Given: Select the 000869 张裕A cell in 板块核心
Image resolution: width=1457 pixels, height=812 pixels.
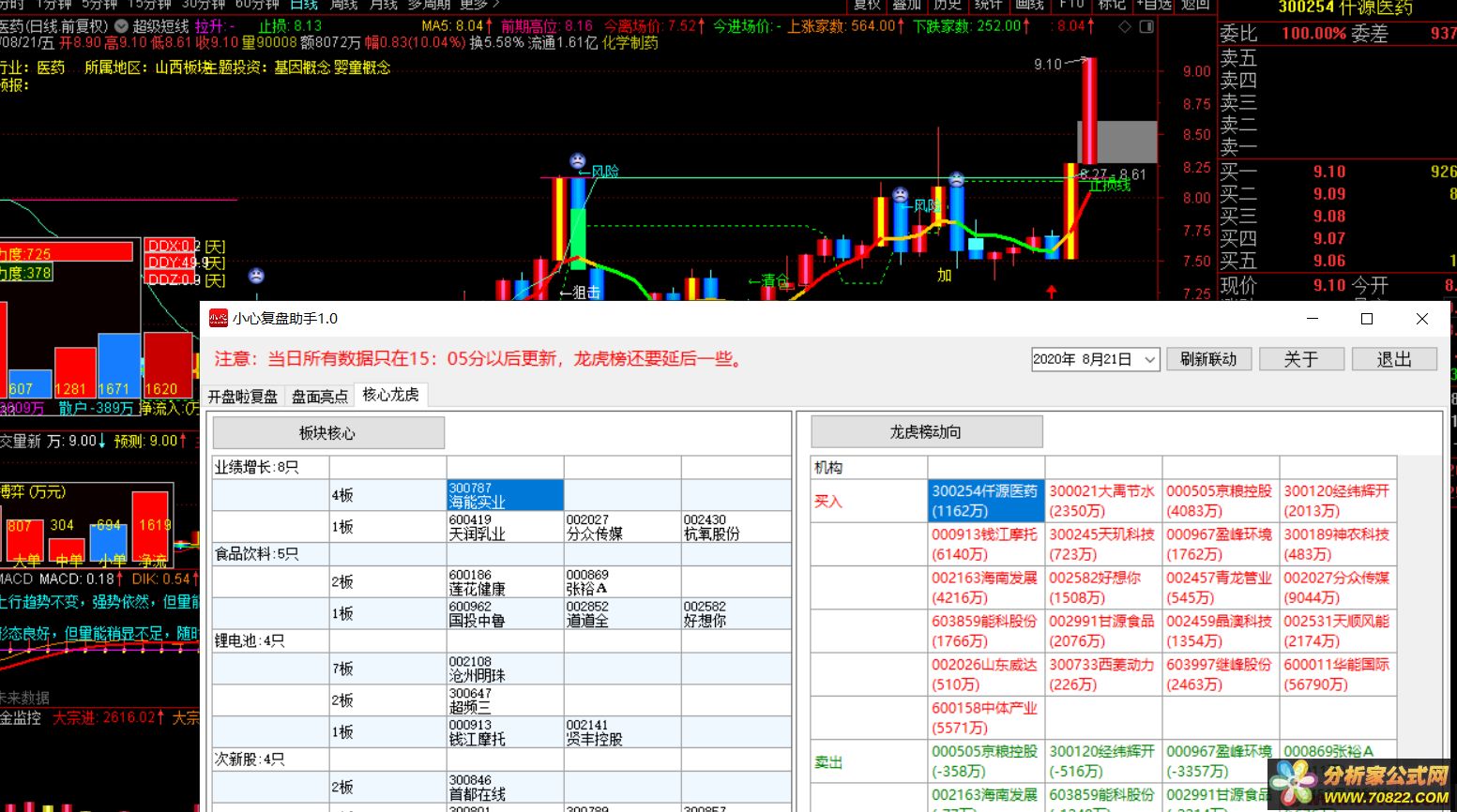Looking at the screenshot, I should [x=622, y=582].
